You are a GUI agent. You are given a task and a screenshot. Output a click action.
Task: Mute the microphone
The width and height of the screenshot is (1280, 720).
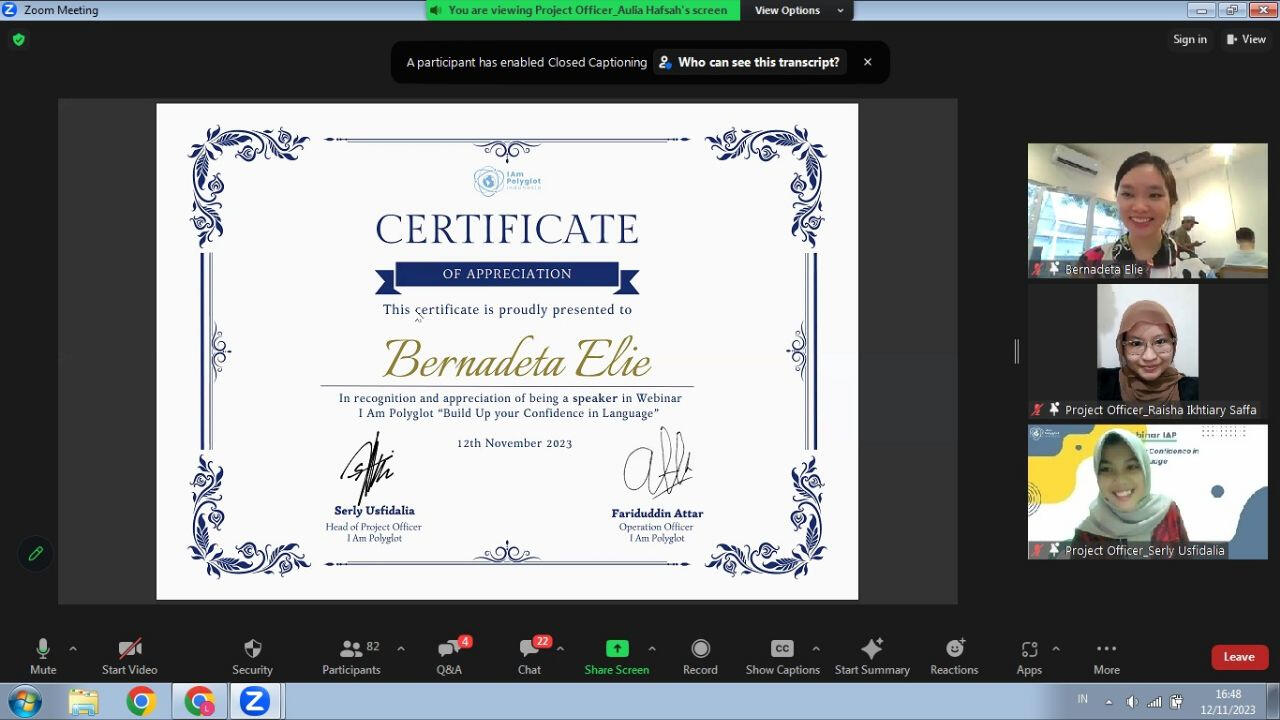pyautogui.click(x=43, y=656)
